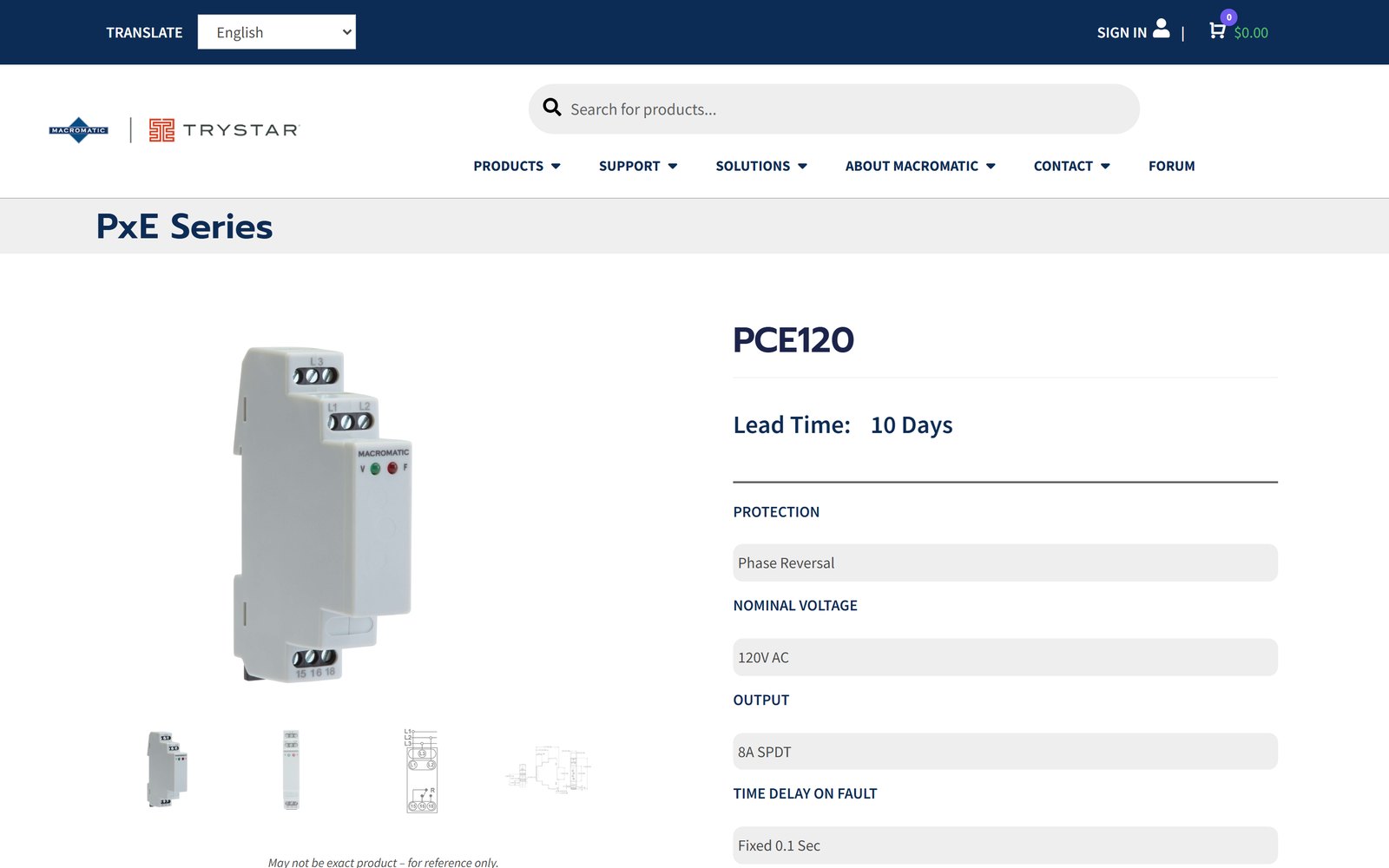Open the Translate language dropdown
This screenshot has width=1389, height=868.
[x=277, y=32]
